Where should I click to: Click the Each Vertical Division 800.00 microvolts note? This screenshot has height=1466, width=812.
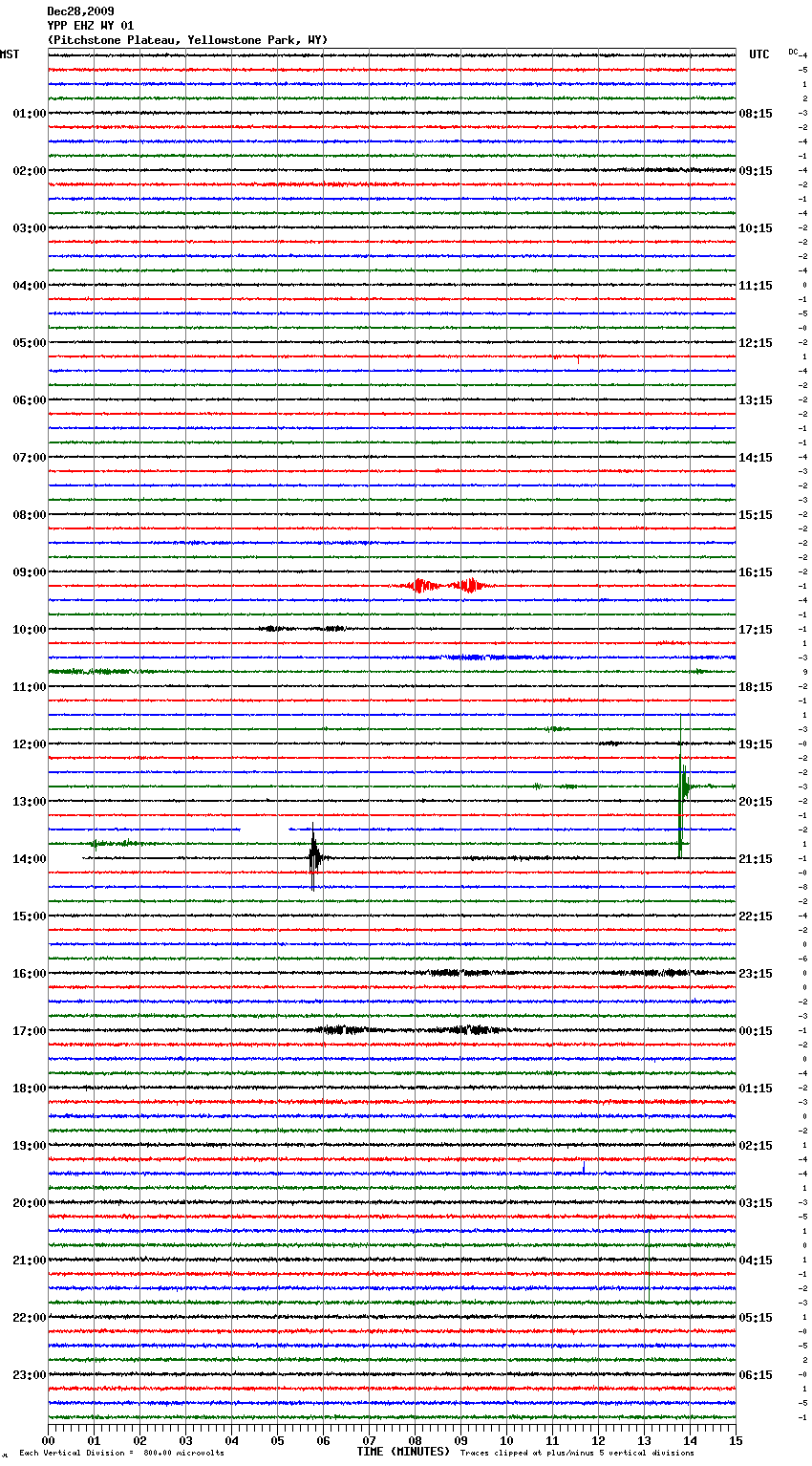tap(121, 1453)
